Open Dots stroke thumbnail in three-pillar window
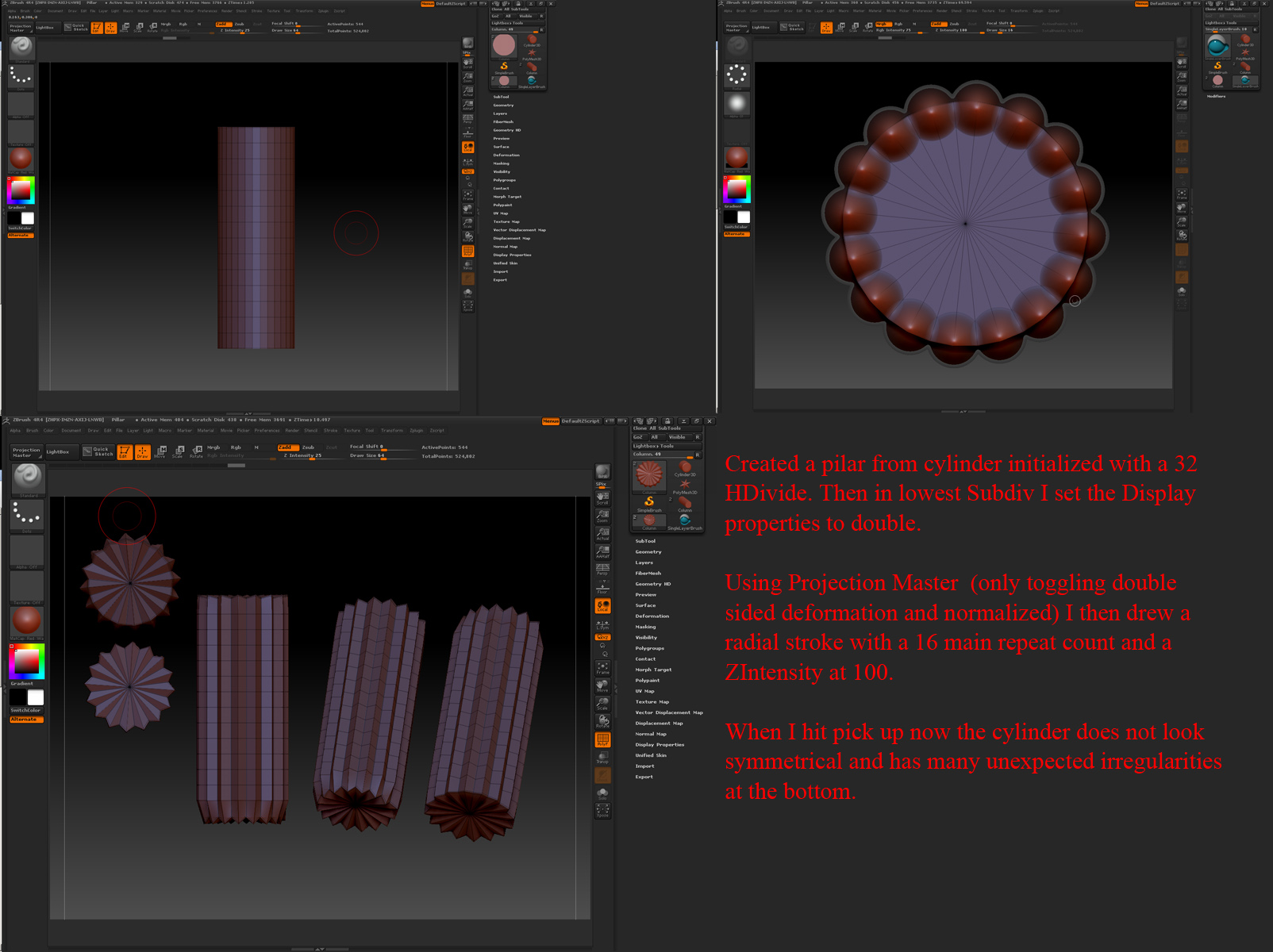The width and height of the screenshot is (1273, 952). [28, 516]
